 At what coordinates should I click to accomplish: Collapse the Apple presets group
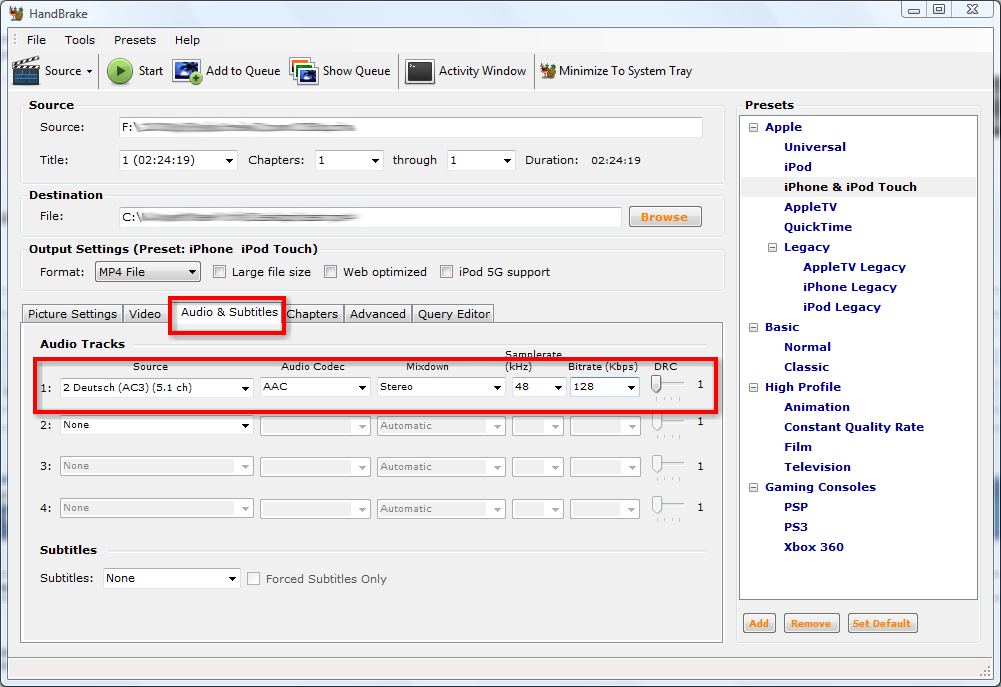click(753, 127)
